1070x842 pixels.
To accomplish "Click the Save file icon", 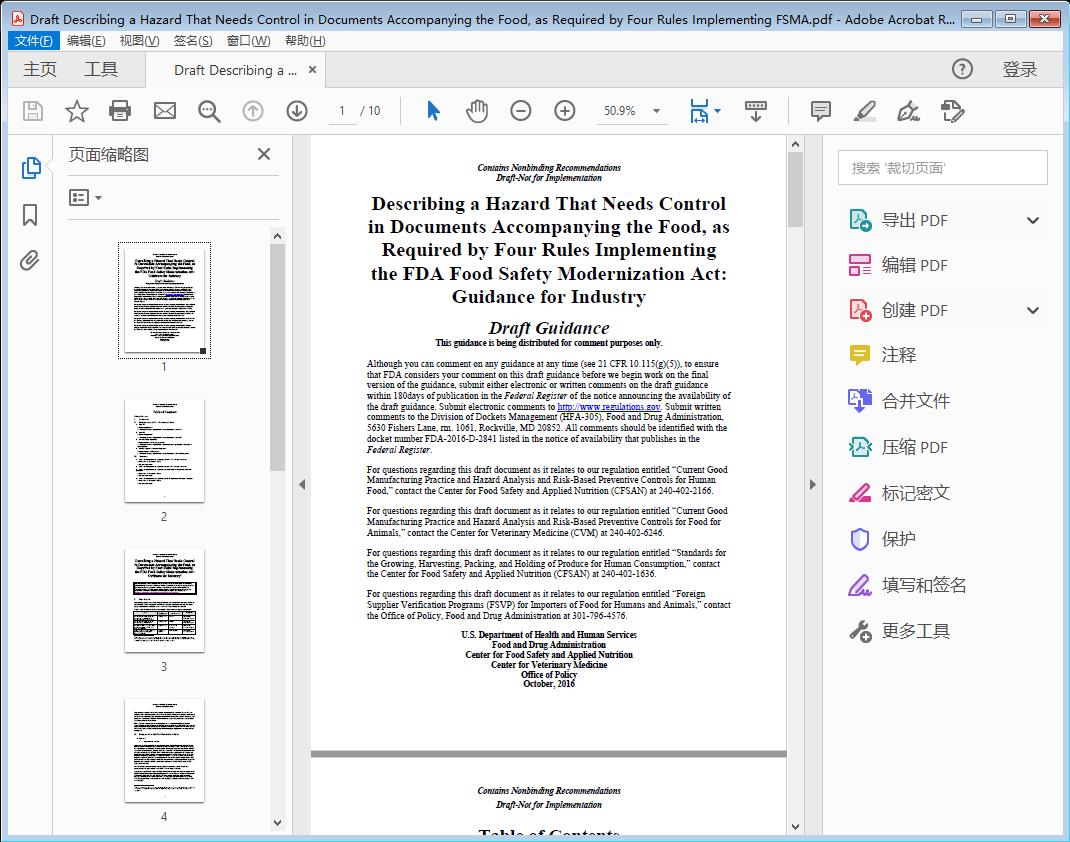I will (x=33, y=111).
